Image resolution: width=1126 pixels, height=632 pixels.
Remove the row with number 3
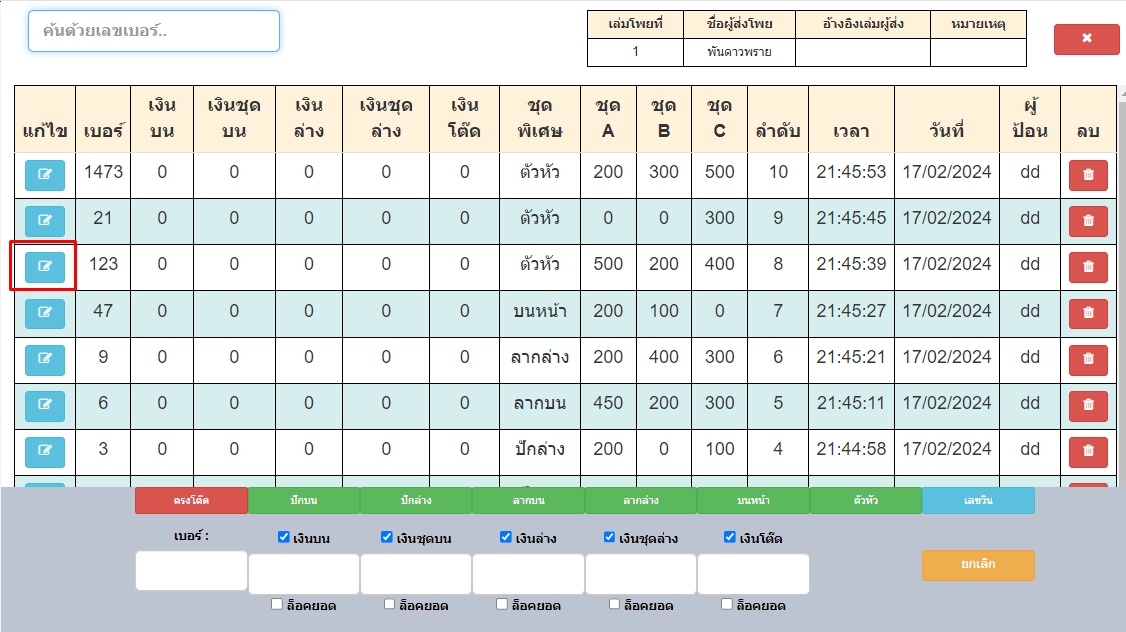[1088, 451]
